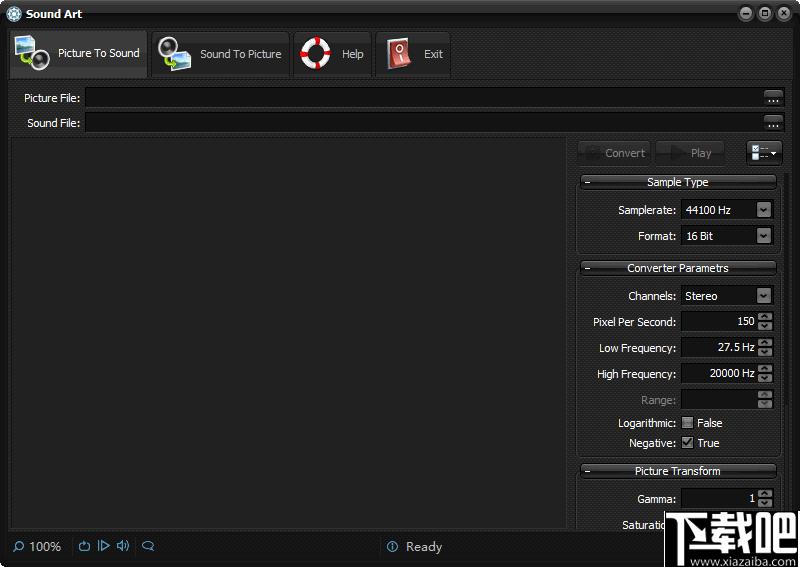The width and height of the screenshot is (800, 567).
Task: Click the speaker volume icon in status bar
Action: tap(123, 546)
